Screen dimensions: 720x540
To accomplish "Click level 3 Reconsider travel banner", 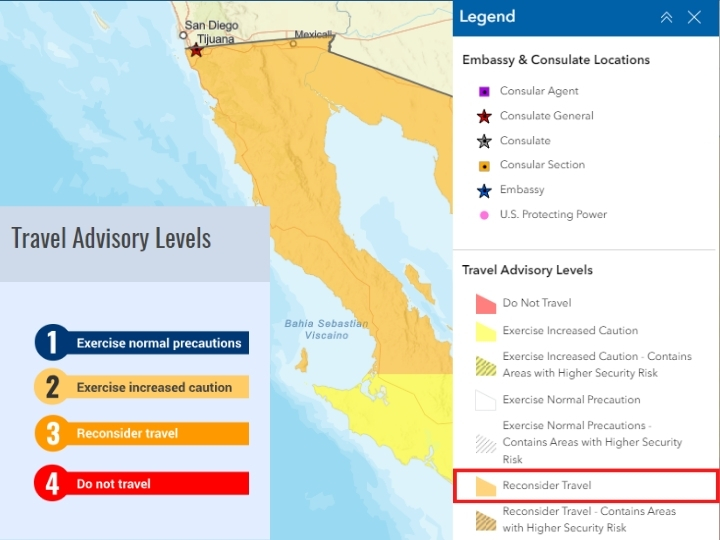I will pos(142,433).
